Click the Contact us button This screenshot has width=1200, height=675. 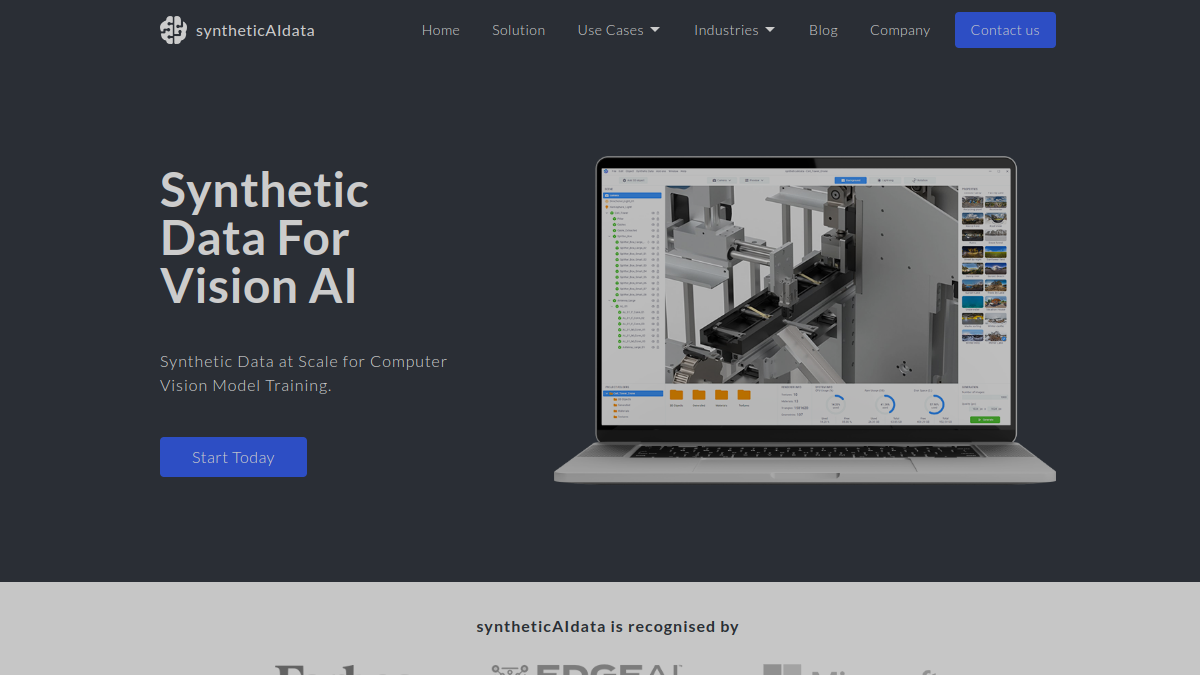(x=1005, y=30)
